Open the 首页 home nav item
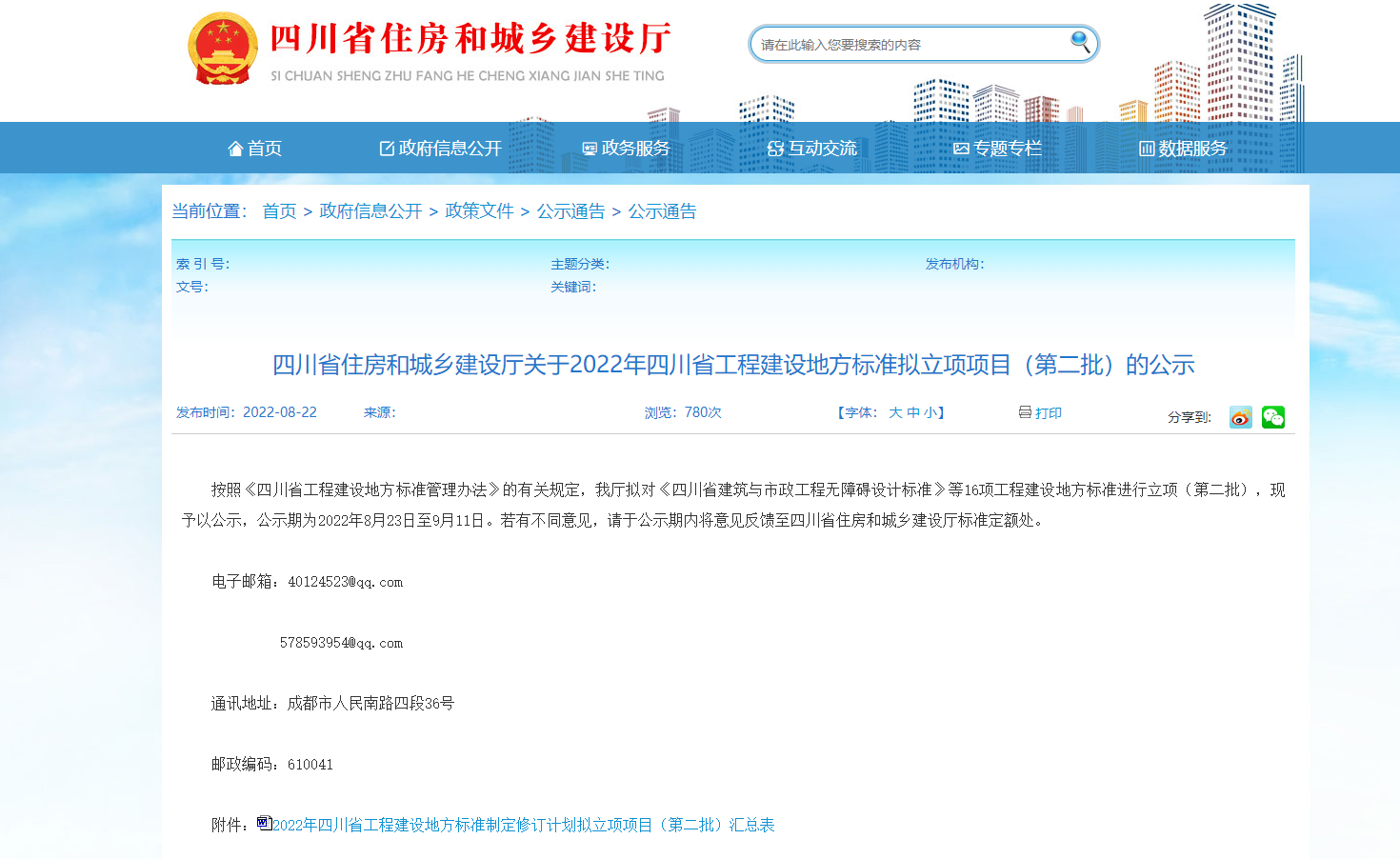 (x=255, y=149)
